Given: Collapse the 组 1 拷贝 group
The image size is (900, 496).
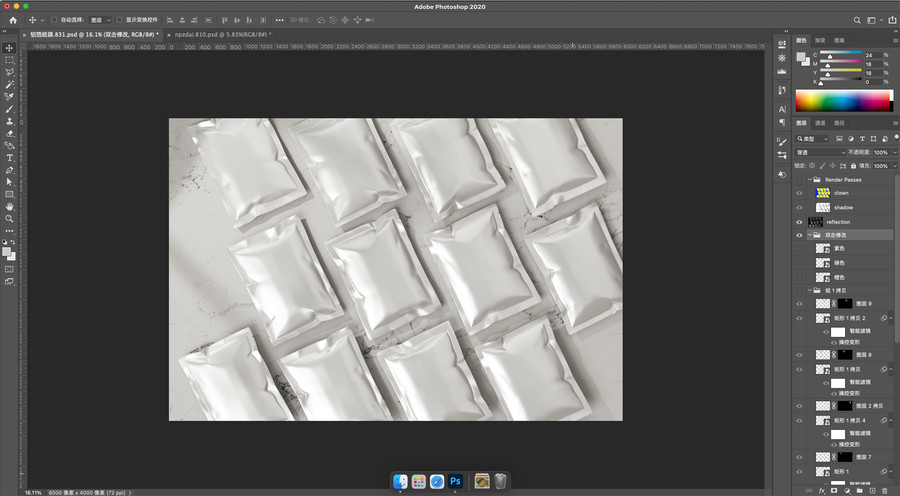Looking at the screenshot, I should point(810,290).
